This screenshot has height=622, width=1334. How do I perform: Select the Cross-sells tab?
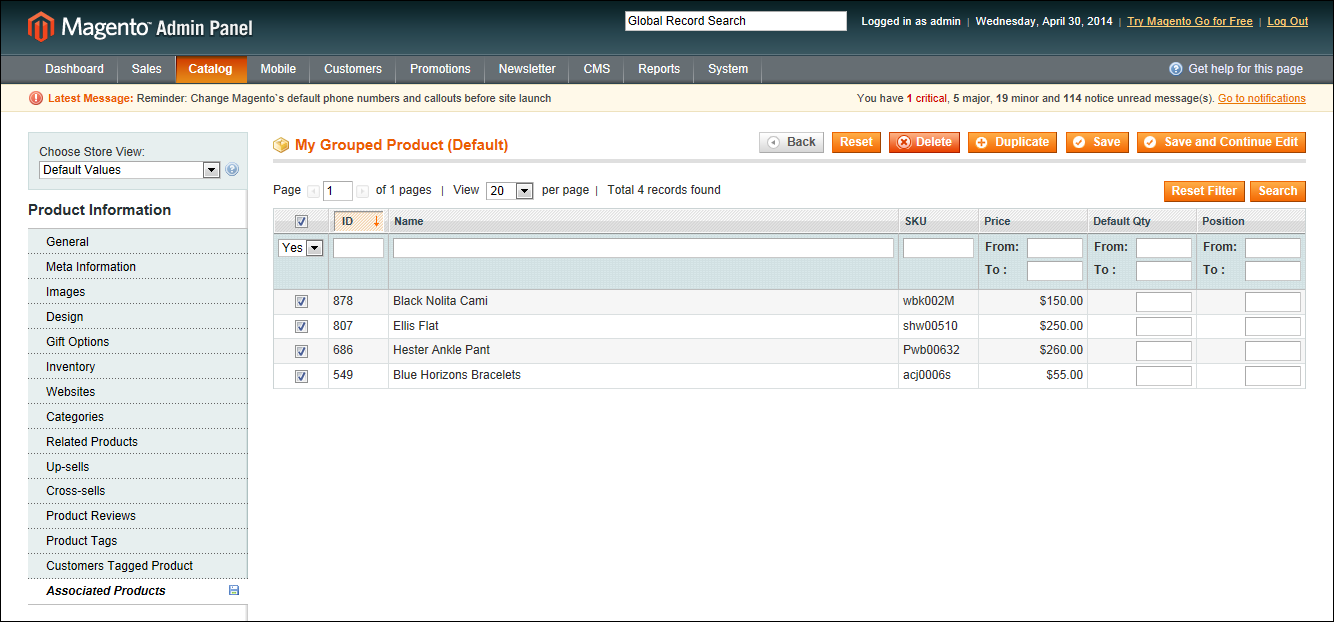tap(138, 491)
